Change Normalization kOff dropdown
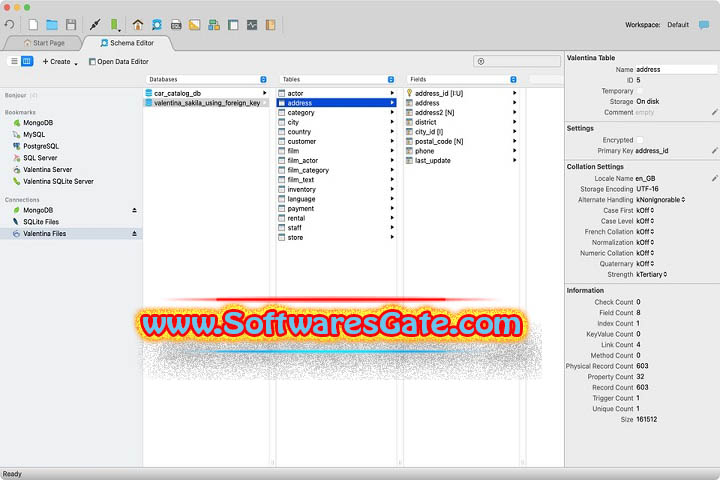This screenshot has width=720, height=480. point(645,242)
